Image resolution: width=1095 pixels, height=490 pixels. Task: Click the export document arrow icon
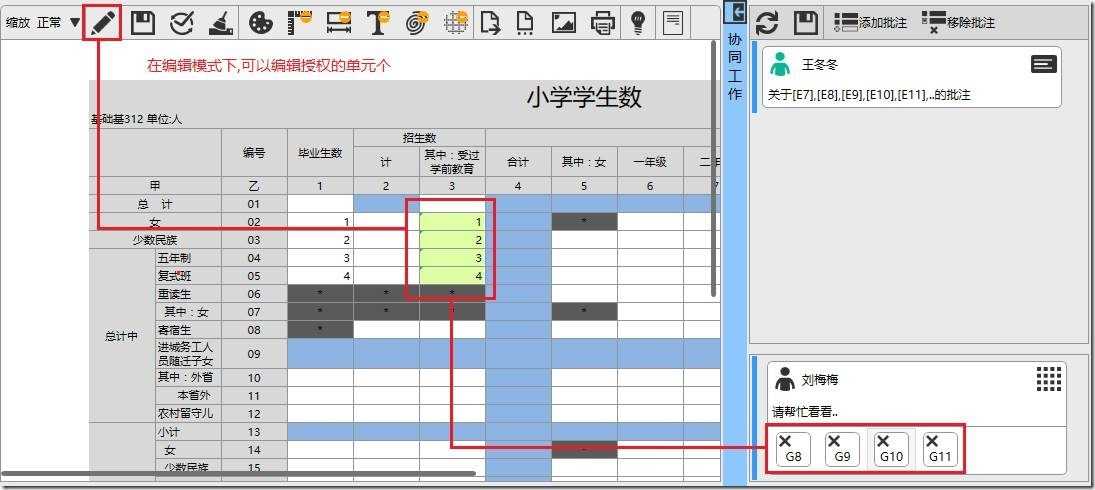coord(491,22)
